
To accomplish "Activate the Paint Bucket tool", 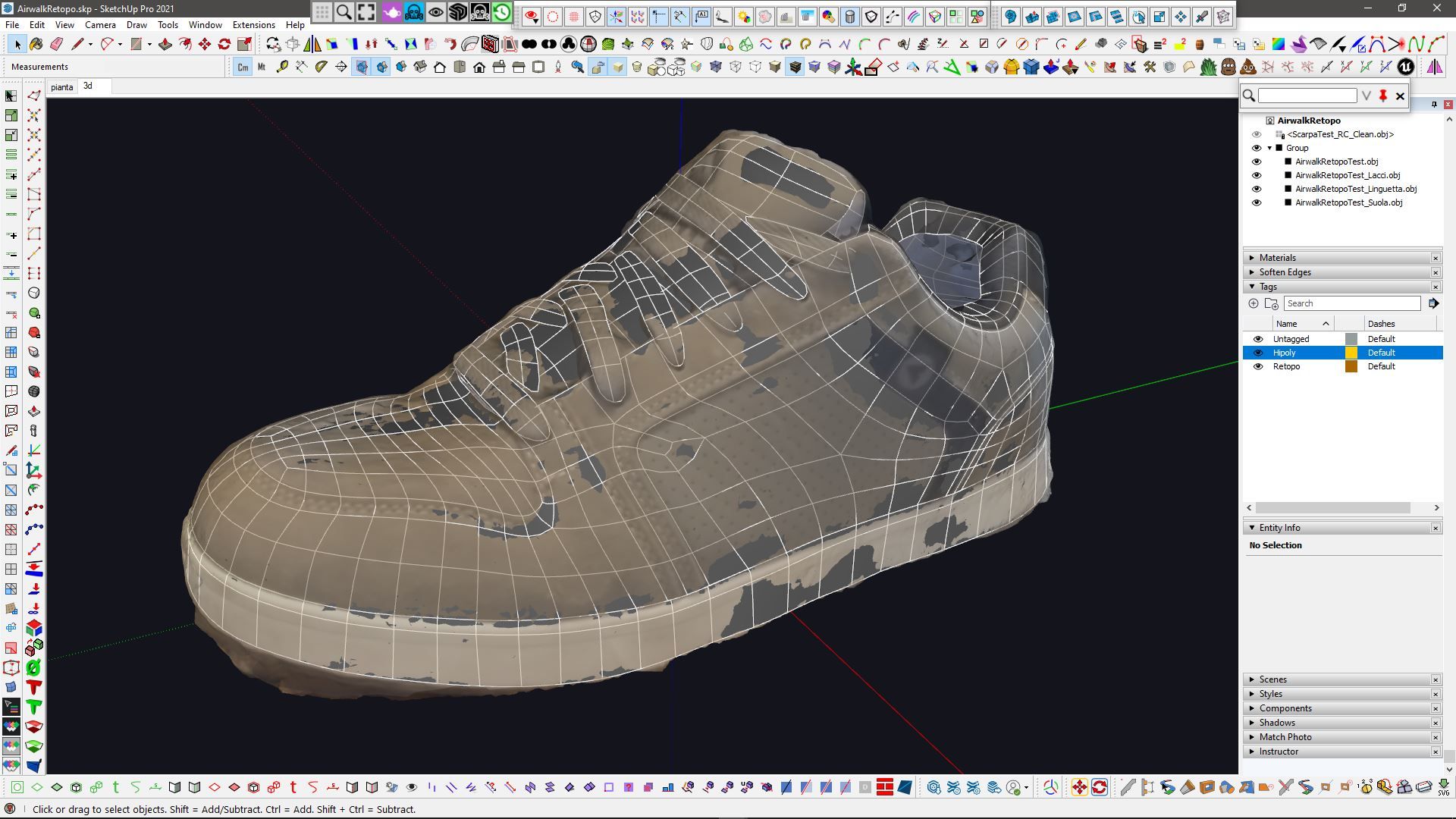I will point(36,44).
